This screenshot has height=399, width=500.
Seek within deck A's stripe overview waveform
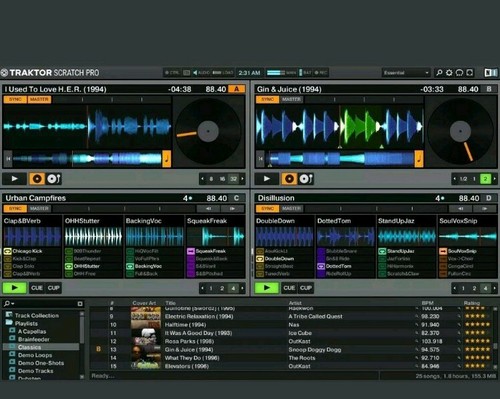(88, 159)
